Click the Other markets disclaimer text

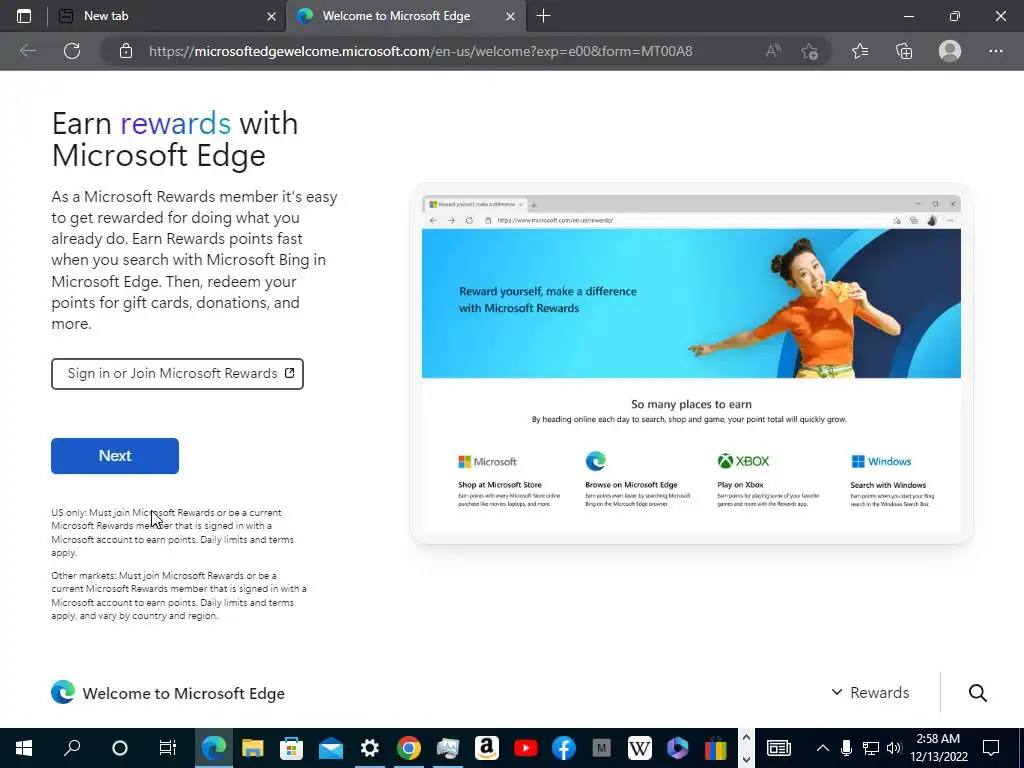[x=179, y=596]
